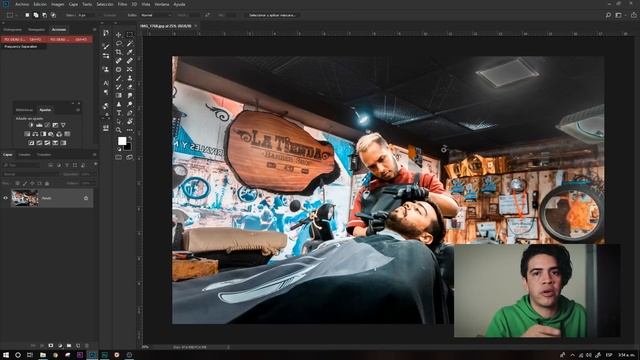The width and height of the screenshot is (640, 360).
Task: Close the IMG document tab
Action: 196,26
